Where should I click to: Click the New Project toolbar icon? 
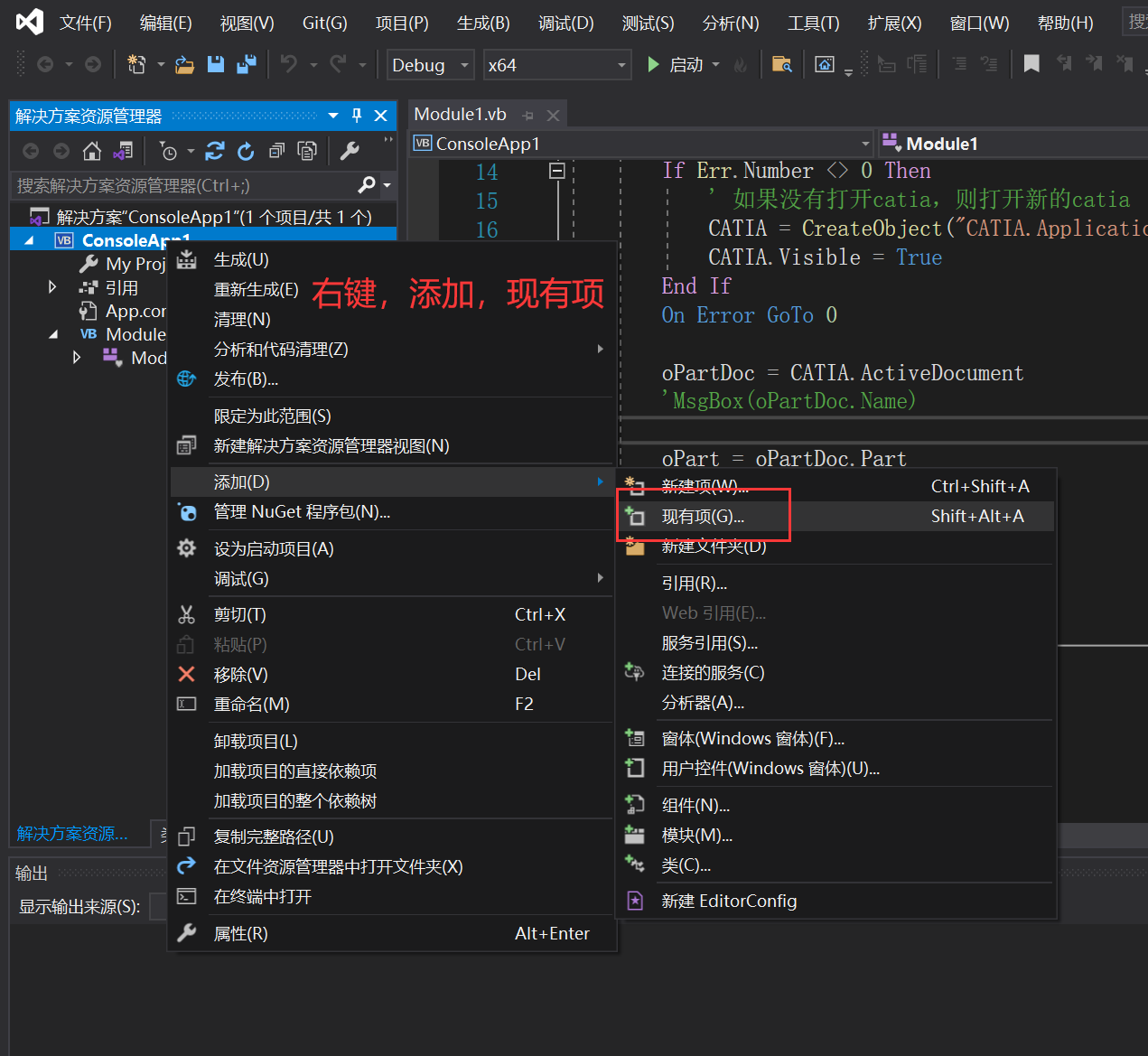click(x=137, y=64)
